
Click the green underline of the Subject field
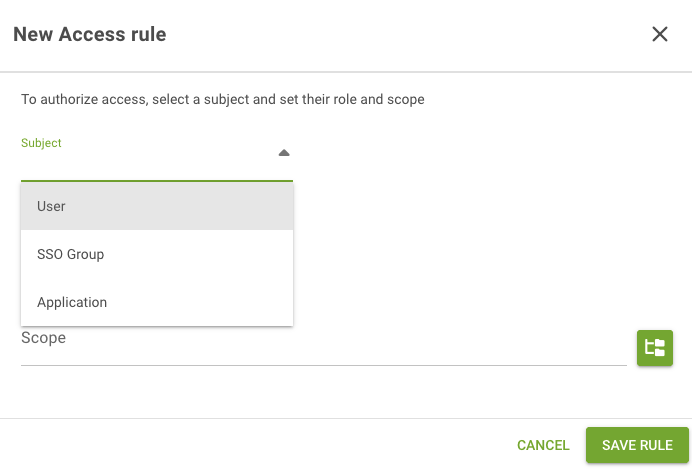tap(157, 181)
